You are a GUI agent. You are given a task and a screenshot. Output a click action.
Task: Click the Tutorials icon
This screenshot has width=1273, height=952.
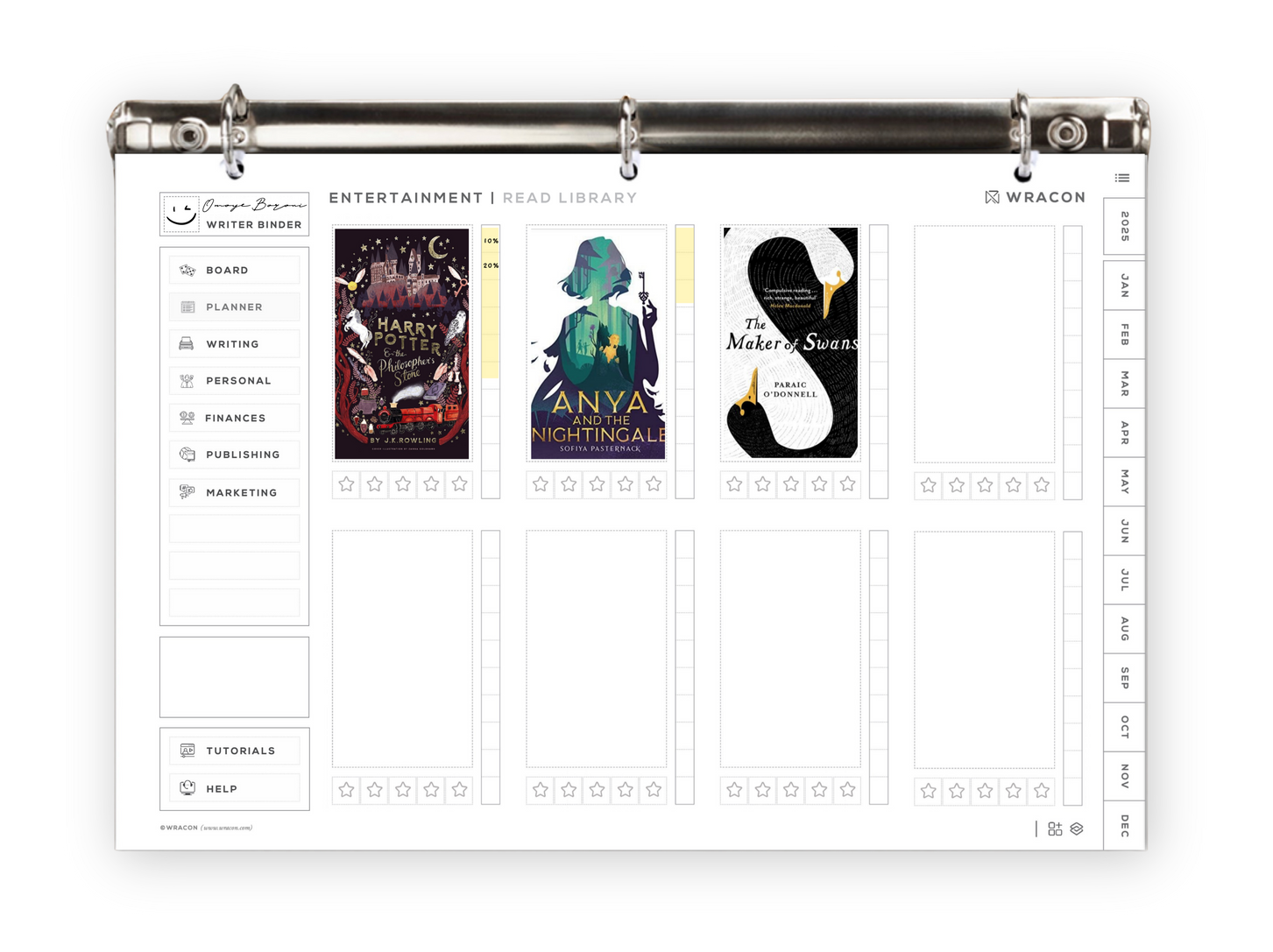187,751
